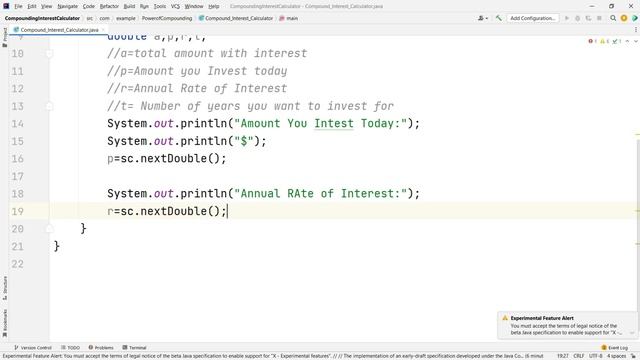The width and height of the screenshot is (640, 360).
Task: Click the Build project hammer icon
Action: [x=498, y=18]
